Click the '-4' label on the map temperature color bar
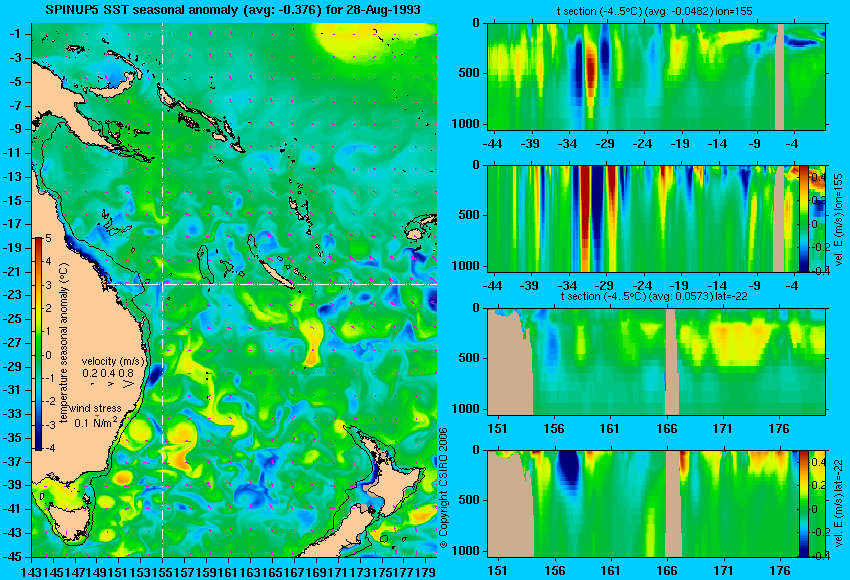The image size is (850, 580). point(49,448)
